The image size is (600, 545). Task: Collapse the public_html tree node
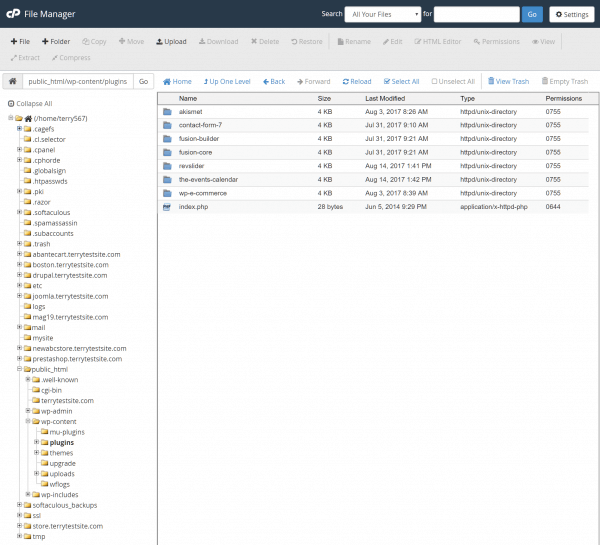pos(19,369)
